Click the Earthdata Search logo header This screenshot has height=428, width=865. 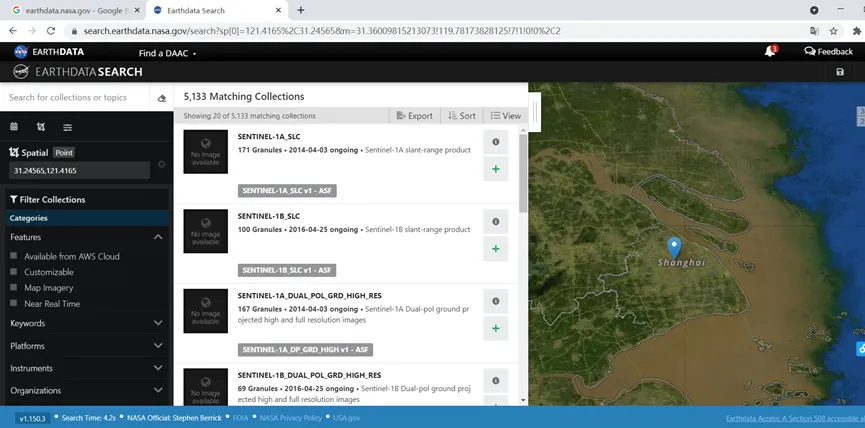point(78,72)
